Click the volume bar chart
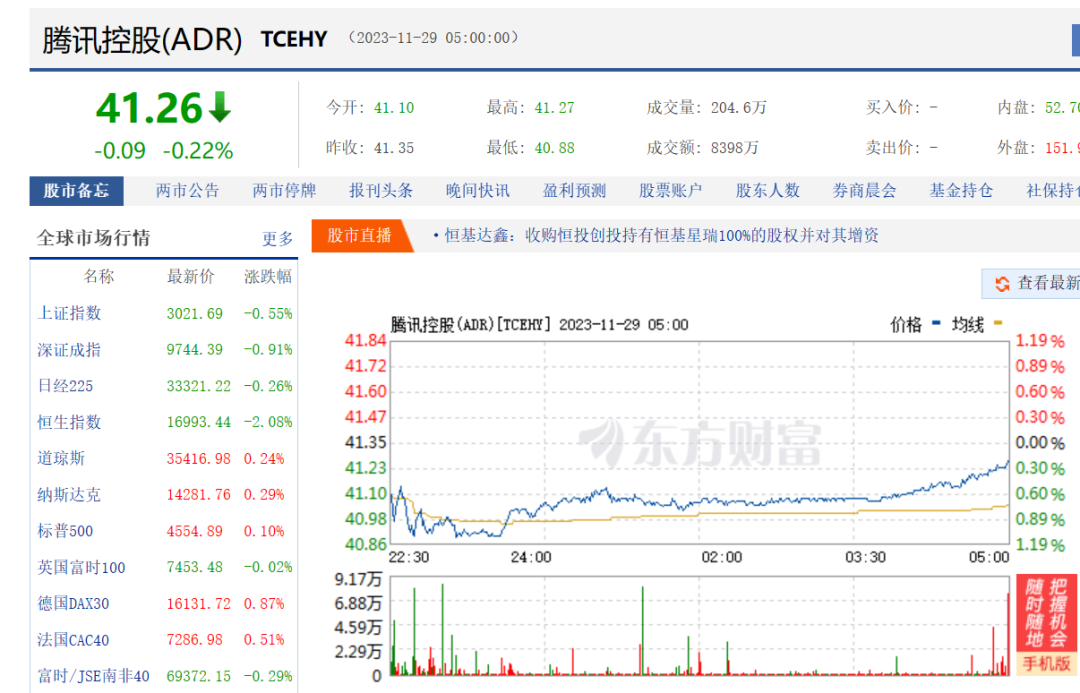The height and width of the screenshot is (693, 1080). (700, 626)
